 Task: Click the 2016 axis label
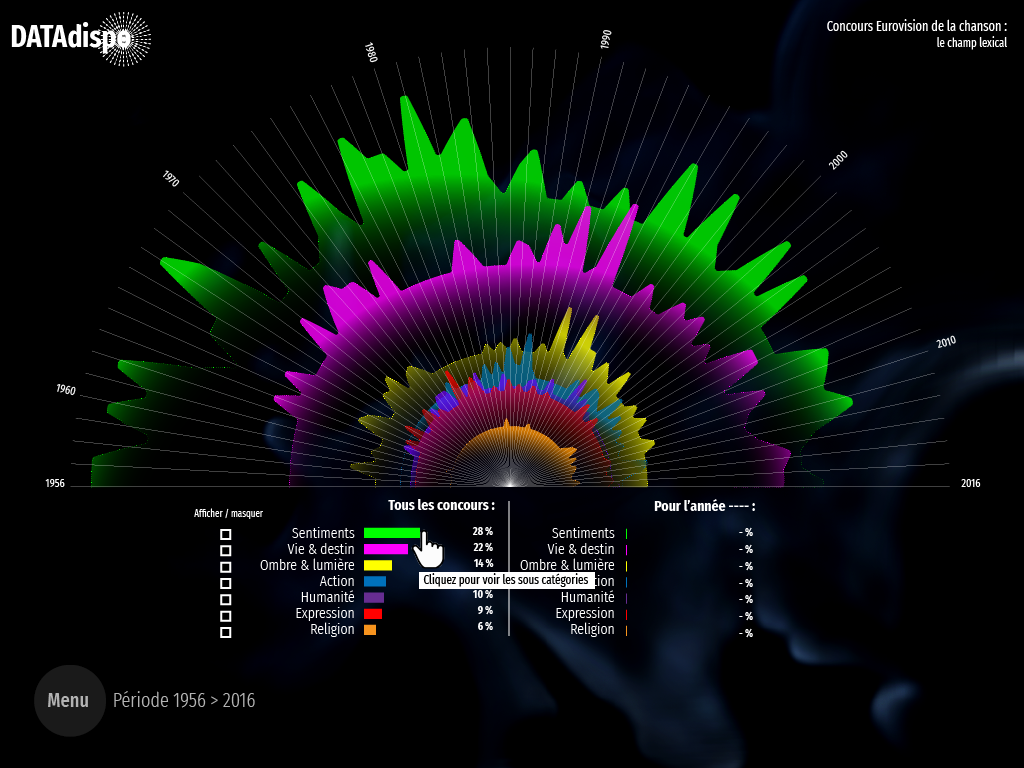[x=970, y=483]
